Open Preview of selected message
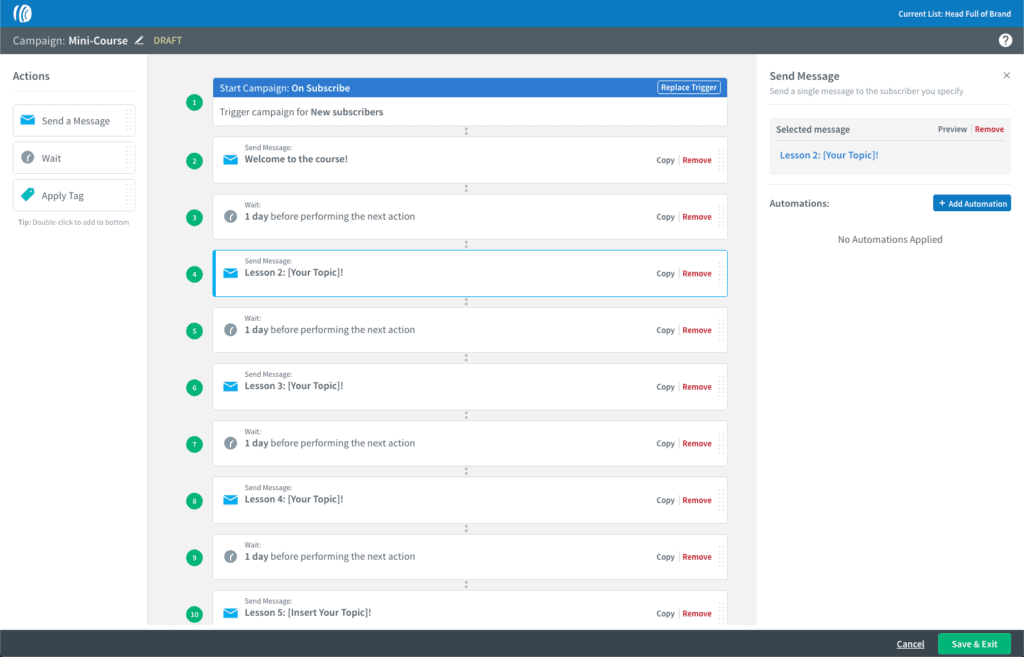Image resolution: width=1024 pixels, height=657 pixels. 952,130
